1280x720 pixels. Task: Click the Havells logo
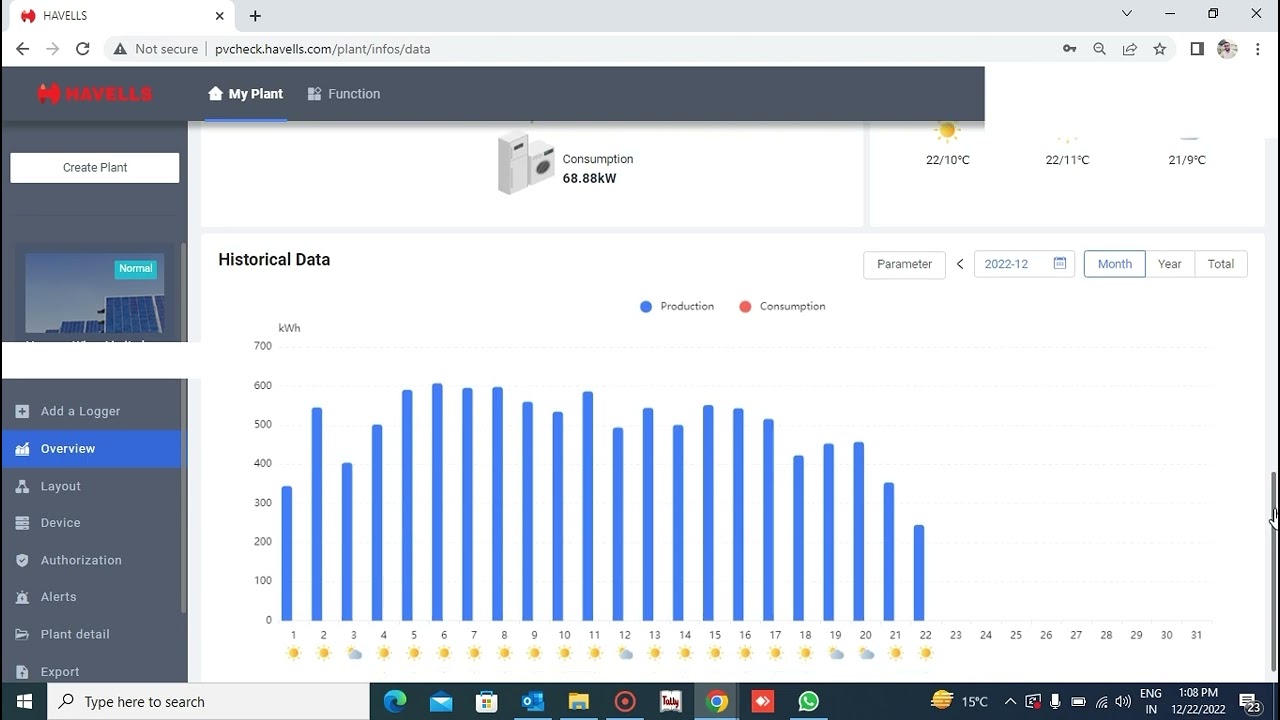coord(95,94)
